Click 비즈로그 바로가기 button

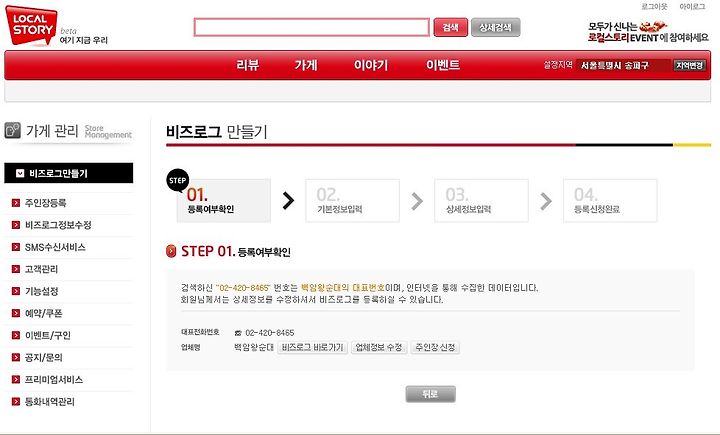pos(312,347)
